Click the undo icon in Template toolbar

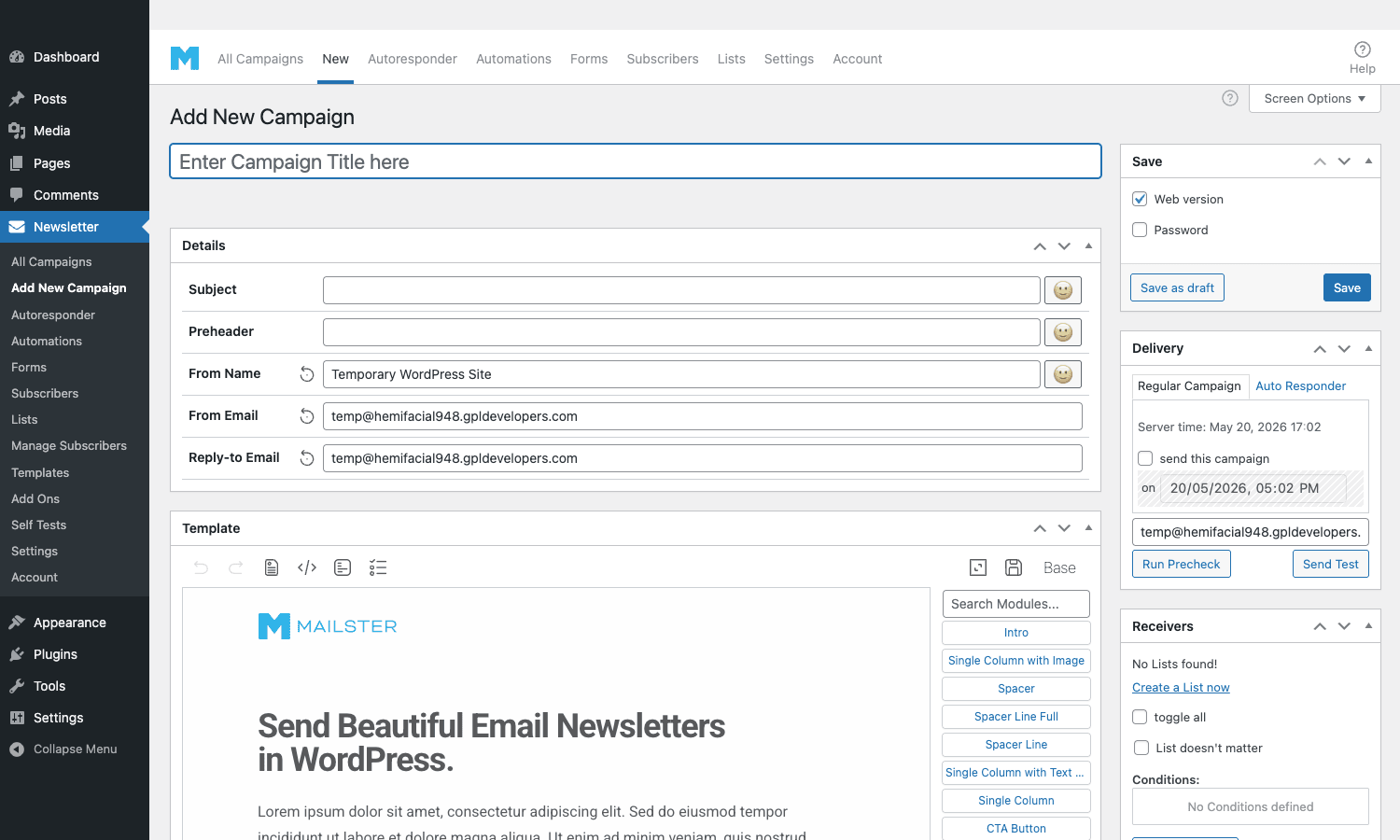click(x=201, y=567)
